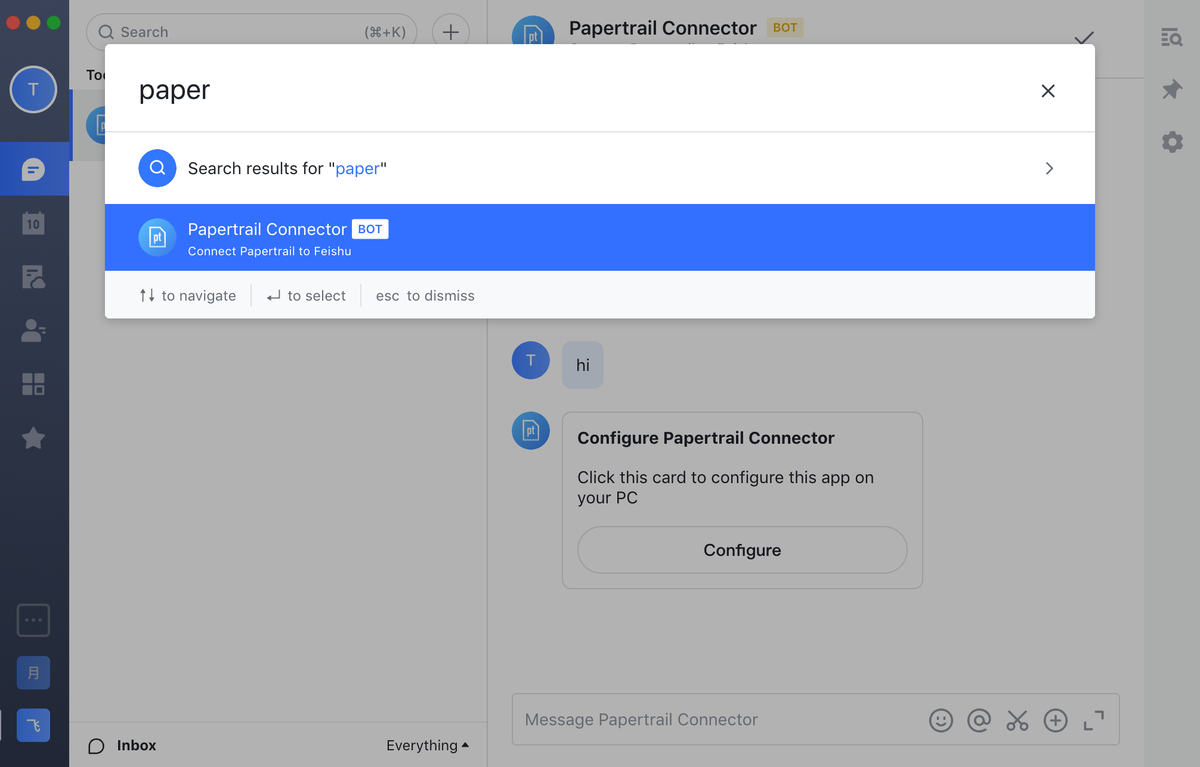
Task: Click the emoji picker icon
Action: pos(941,720)
